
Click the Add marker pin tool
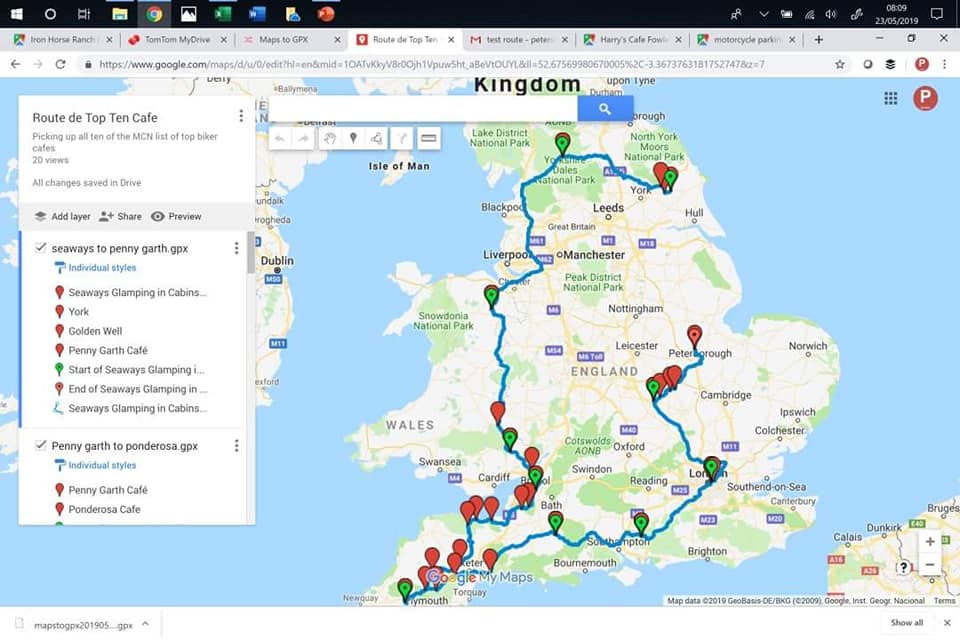353,138
